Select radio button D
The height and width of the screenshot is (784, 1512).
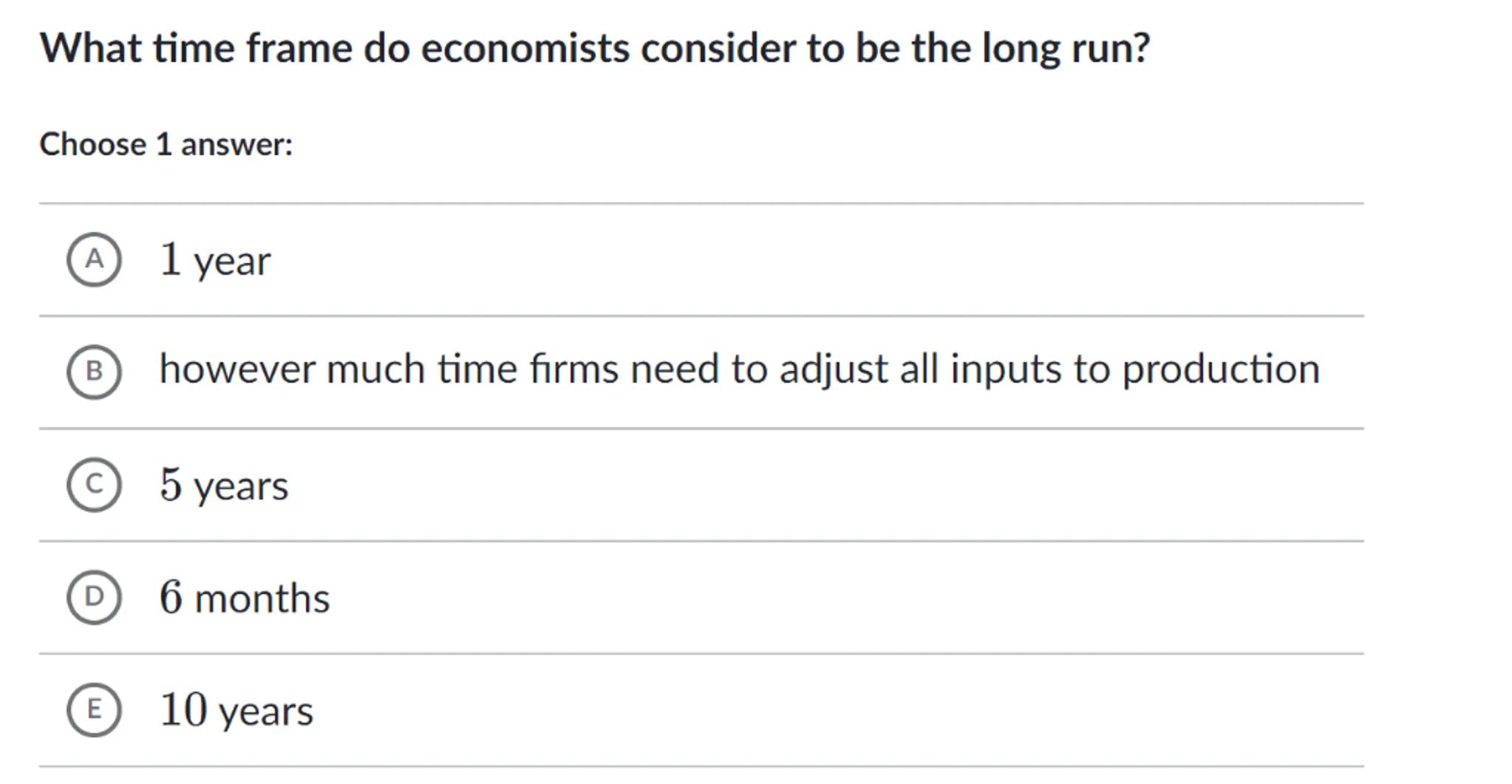pos(94,597)
